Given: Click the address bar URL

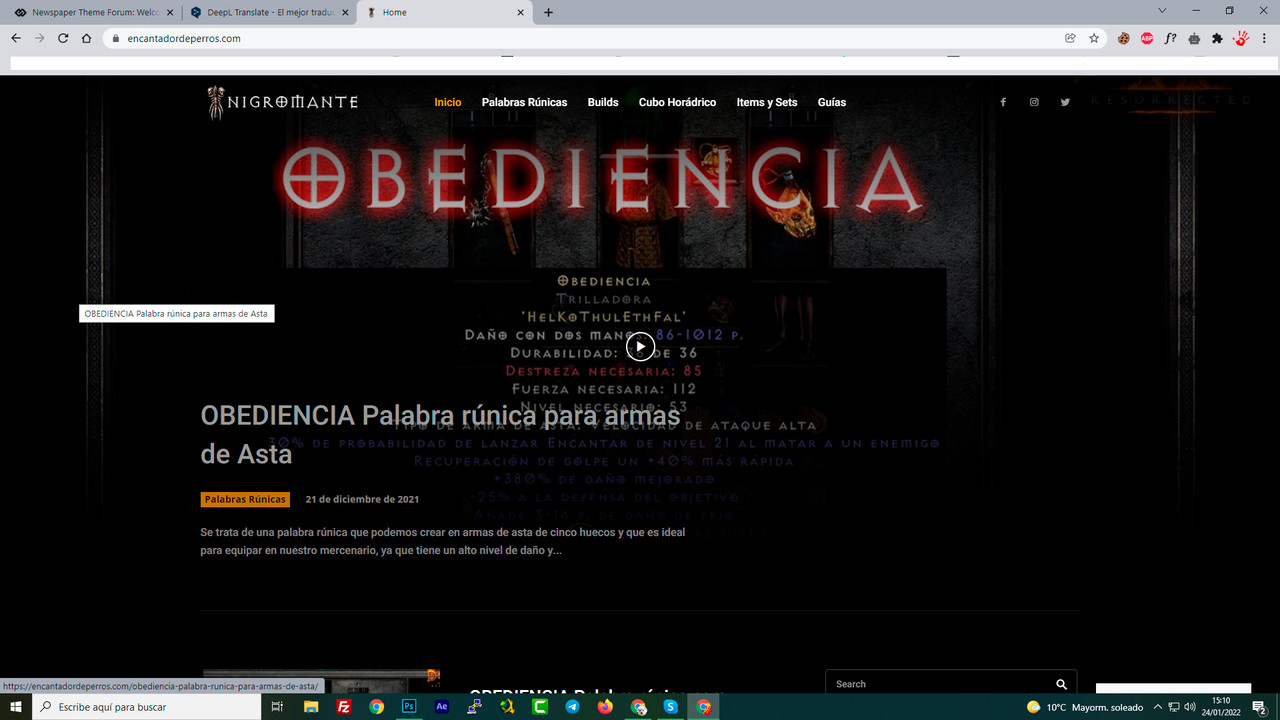Looking at the screenshot, I should pos(184,38).
